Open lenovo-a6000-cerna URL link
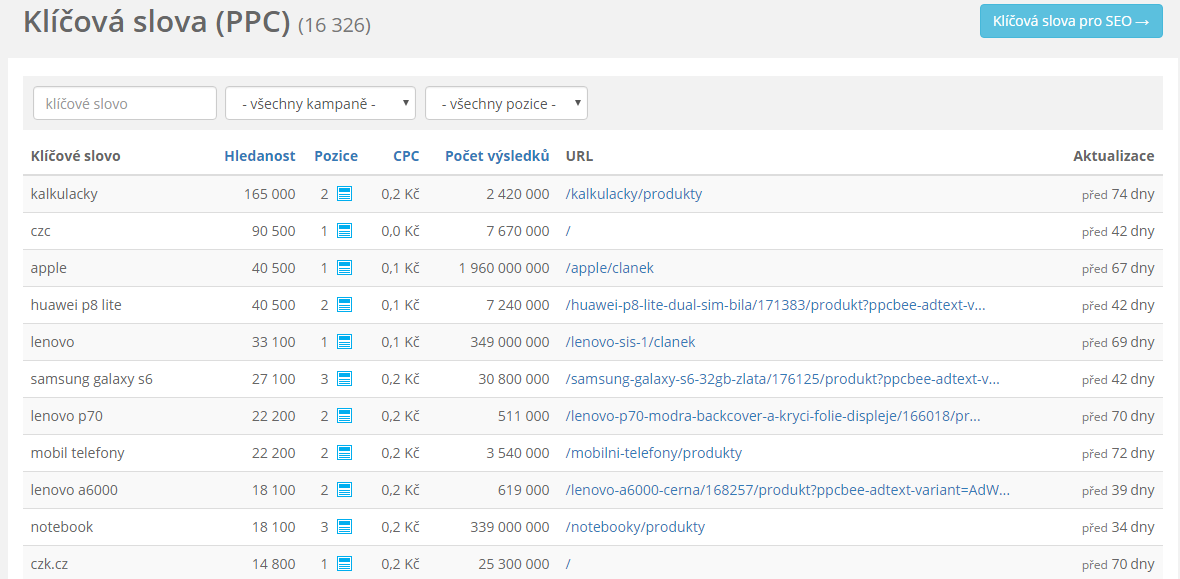The image size is (1180, 579). [x=787, y=490]
